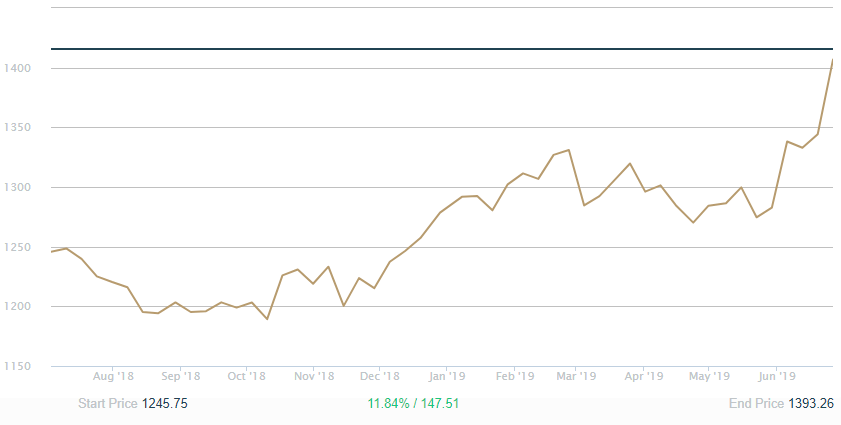Click the Apr '19 axis label
Screen dimensions: 841x425
click(x=644, y=376)
